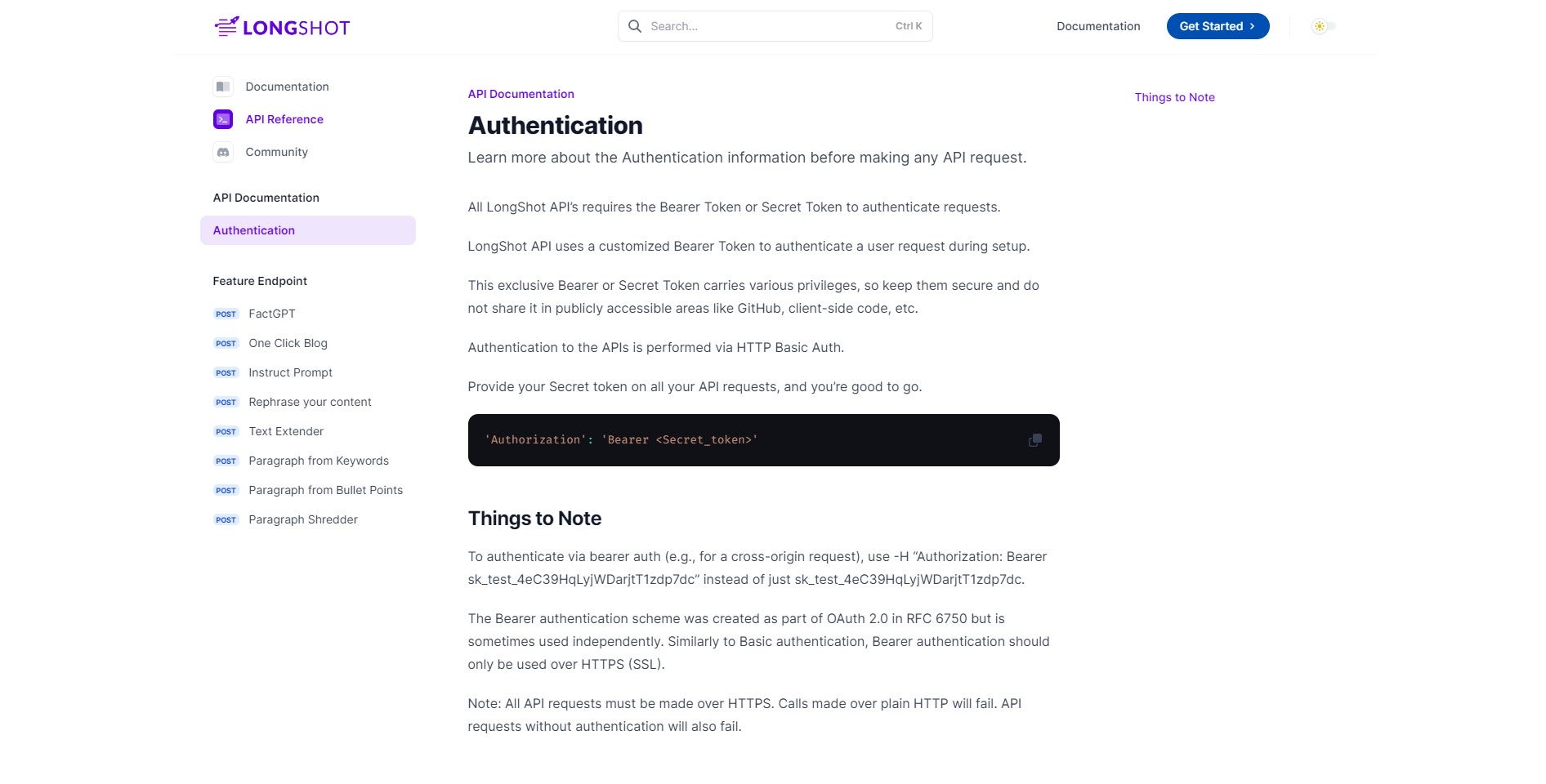This screenshot has height=784, width=1546.
Task: Open the One Click Blog endpoint
Action: tap(288, 343)
